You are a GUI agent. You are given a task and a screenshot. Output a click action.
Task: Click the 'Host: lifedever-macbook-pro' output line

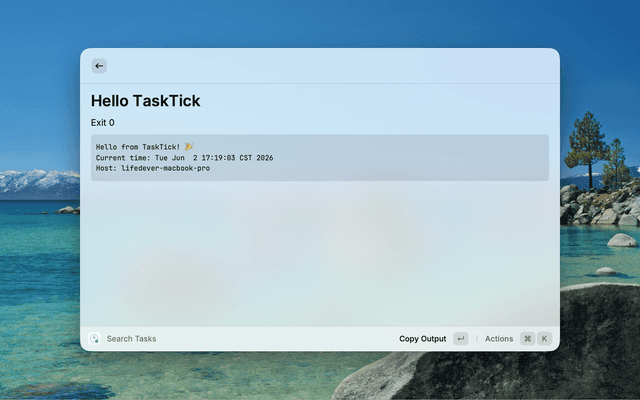[153, 168]
